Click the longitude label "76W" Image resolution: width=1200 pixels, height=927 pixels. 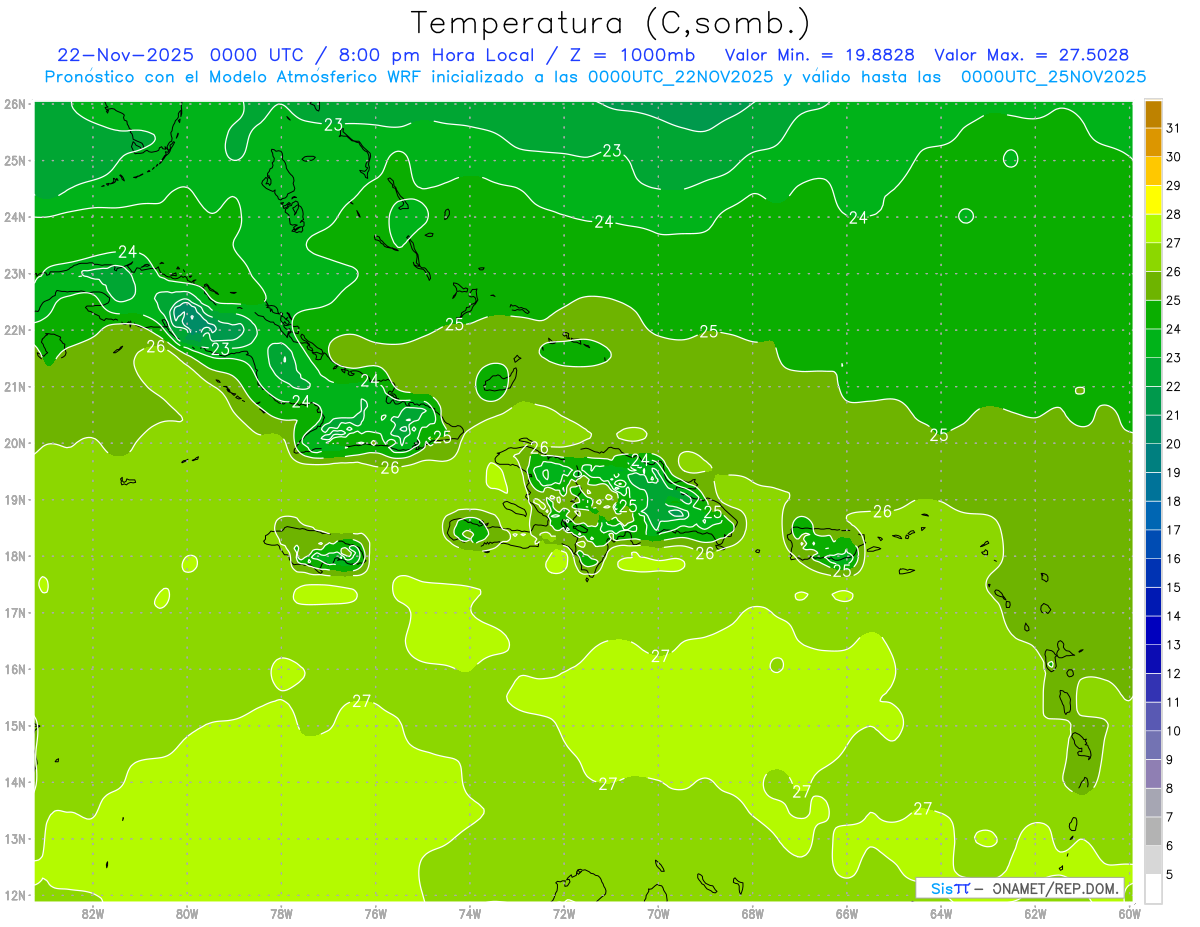(x=376, y=912)
